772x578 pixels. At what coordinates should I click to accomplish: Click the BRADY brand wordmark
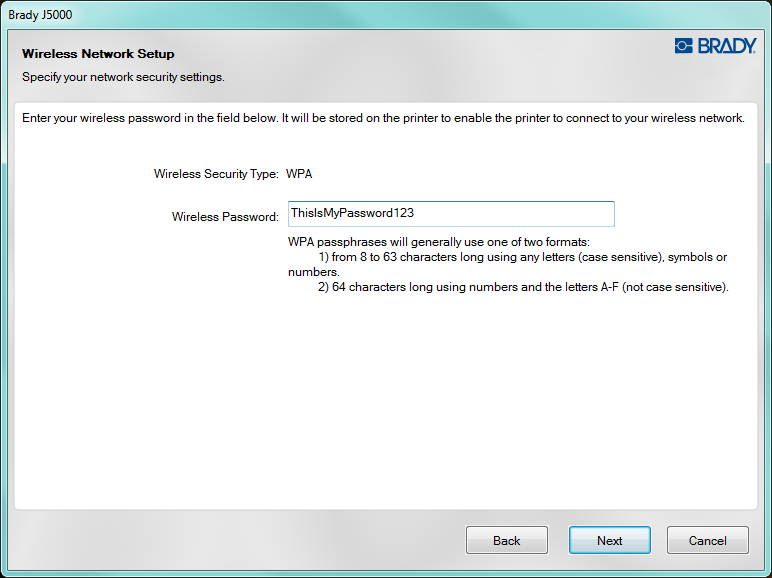click(724, 46)
